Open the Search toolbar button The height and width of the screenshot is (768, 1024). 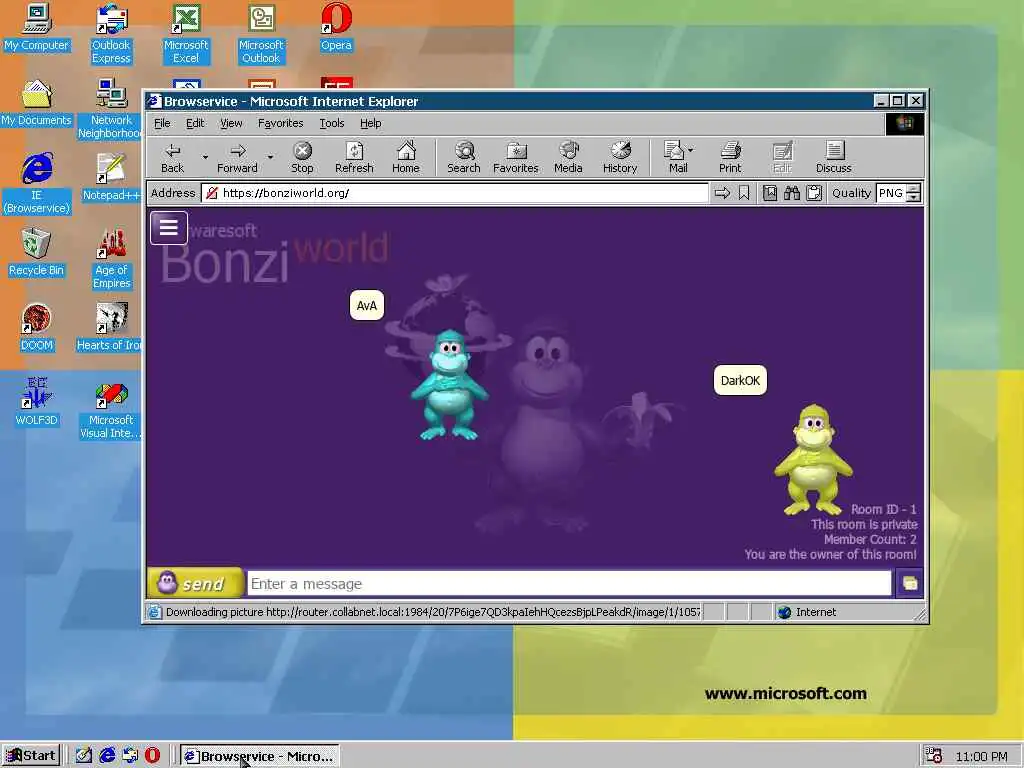464,157
